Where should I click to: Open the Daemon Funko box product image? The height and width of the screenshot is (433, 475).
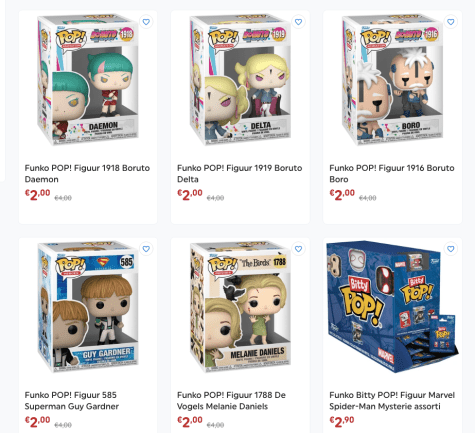(88, 79)
